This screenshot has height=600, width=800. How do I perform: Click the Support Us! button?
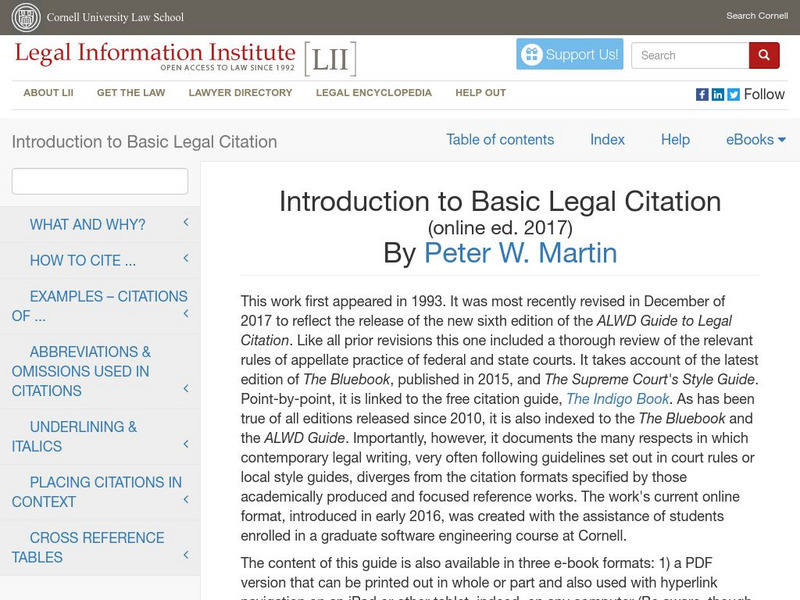point(570,54)
